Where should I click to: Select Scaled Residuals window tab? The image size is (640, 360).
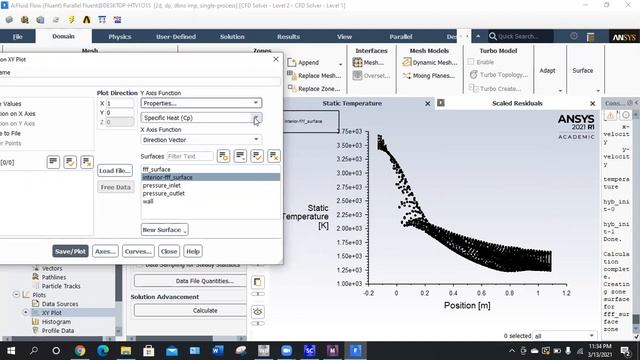coord(517,103)
